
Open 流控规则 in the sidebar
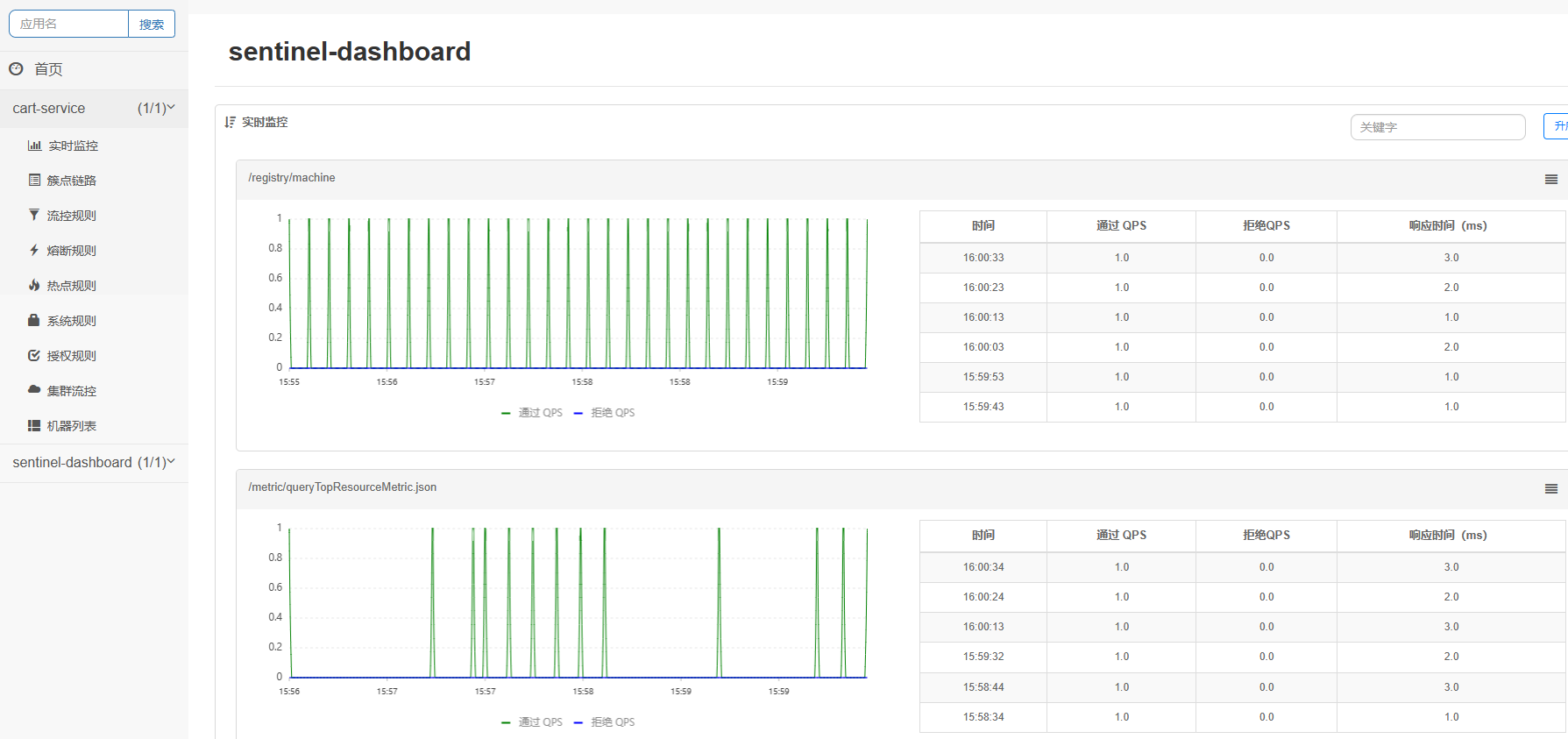[x=72, y=216]
